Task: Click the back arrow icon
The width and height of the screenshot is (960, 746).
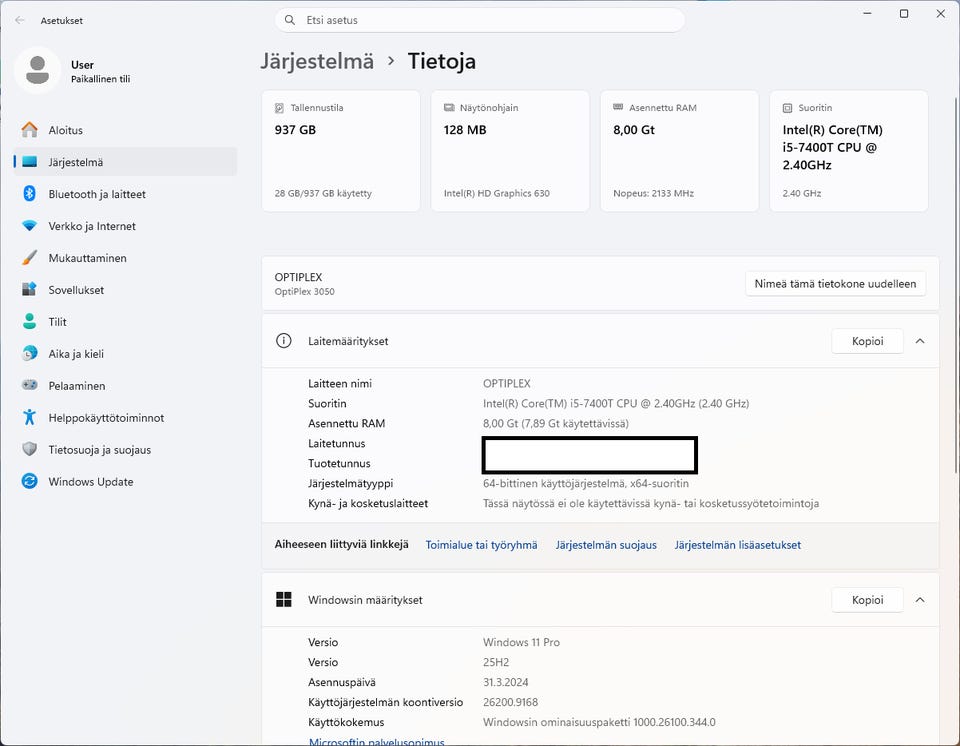Action: coord(20,20)
